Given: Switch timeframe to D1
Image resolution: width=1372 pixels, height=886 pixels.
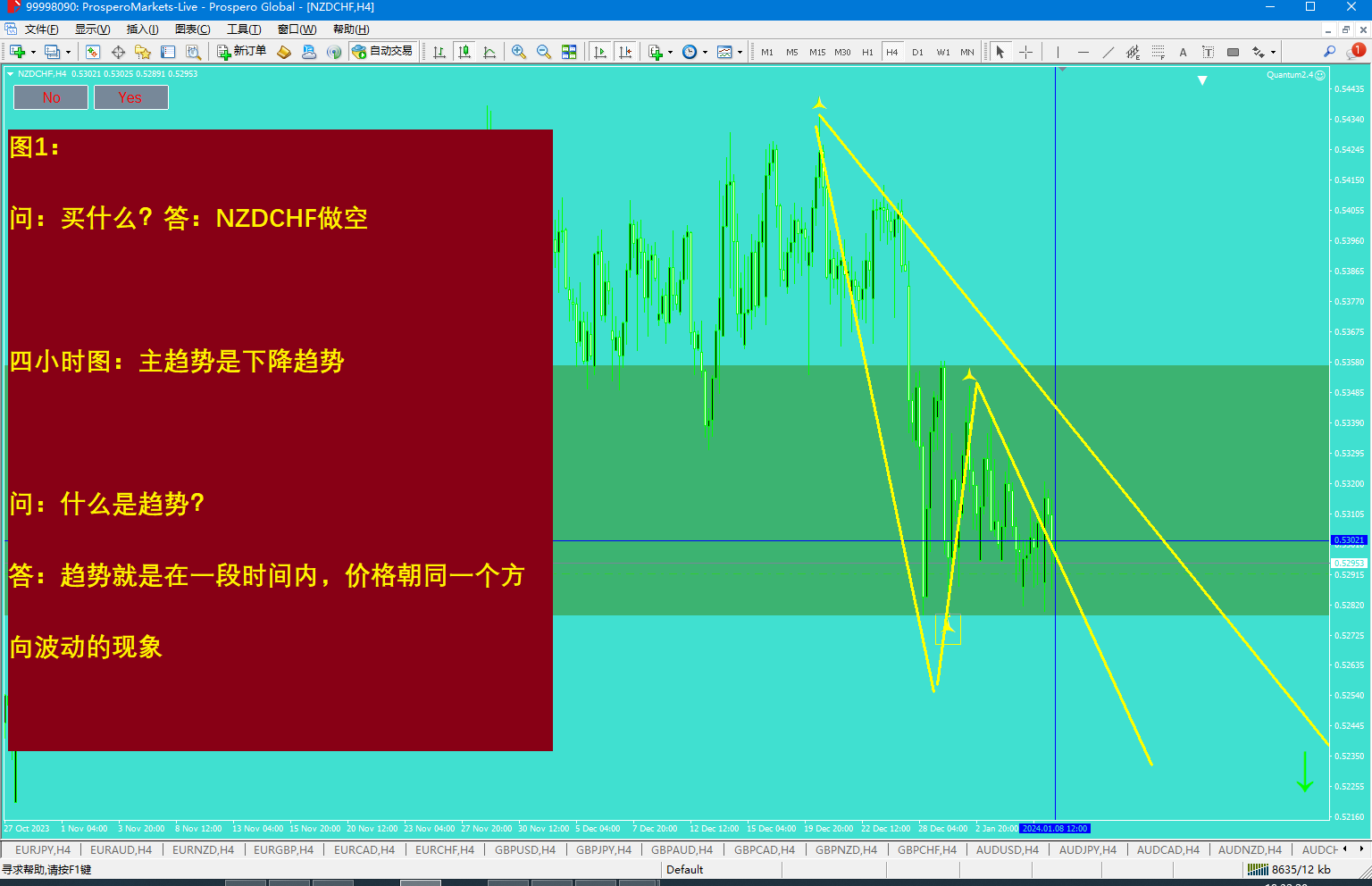Looking at the screenshot, I should [917, 52].
